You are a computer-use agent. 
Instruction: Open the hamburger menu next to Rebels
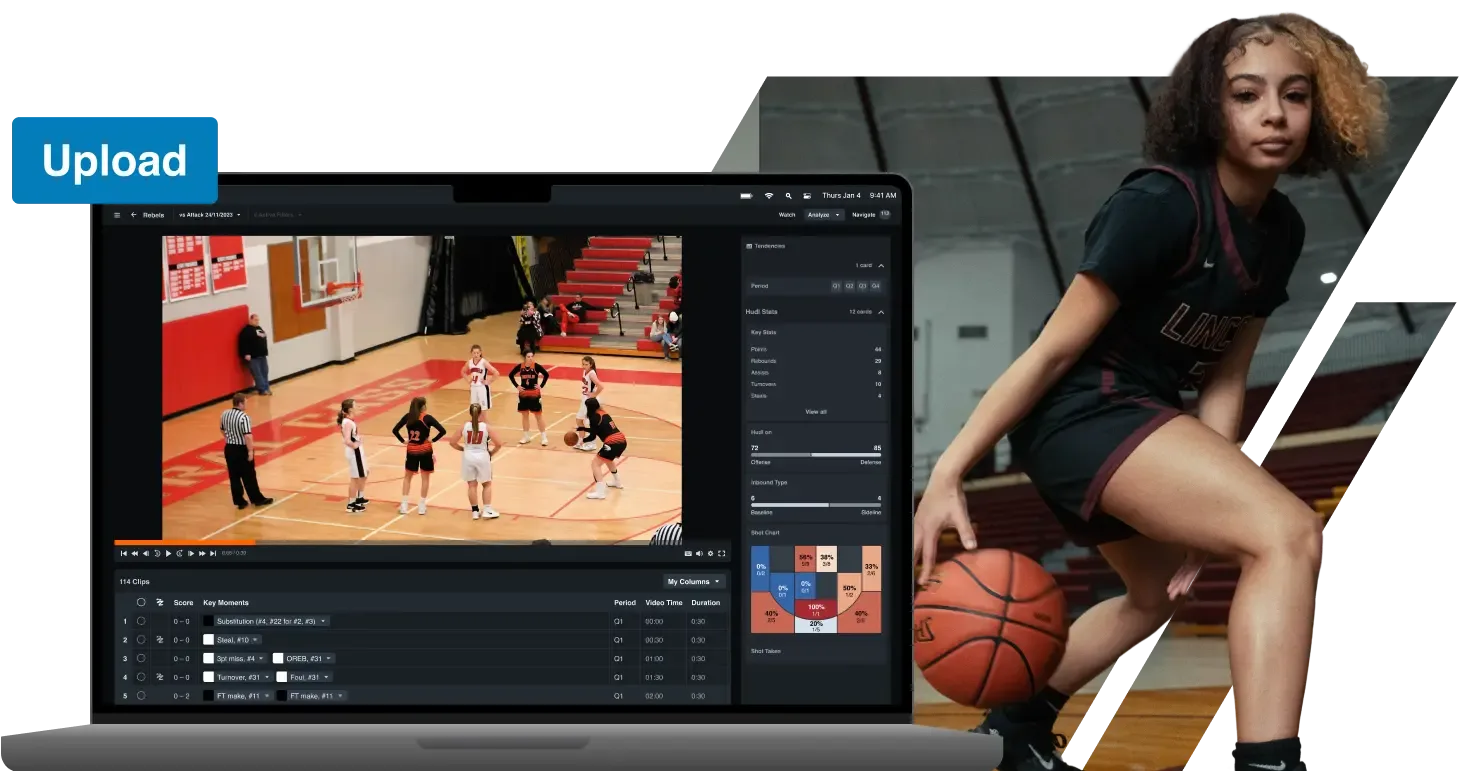pyautogui.click(x=117, y=215)
